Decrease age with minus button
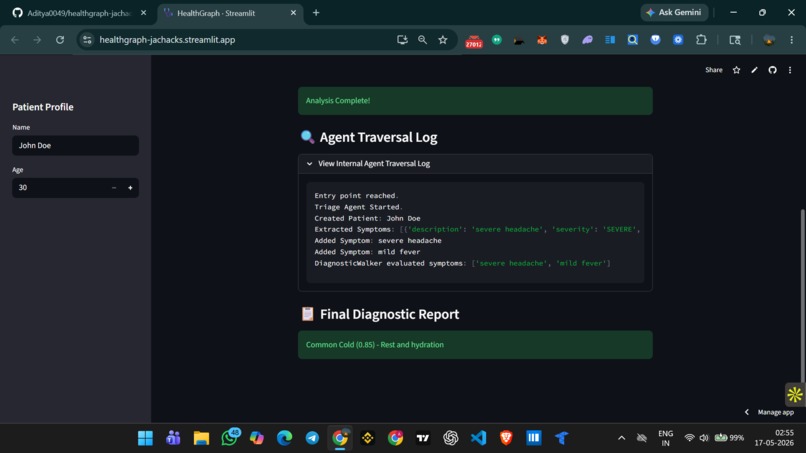This screenshot has width=806, height=453. coord(114,188)
